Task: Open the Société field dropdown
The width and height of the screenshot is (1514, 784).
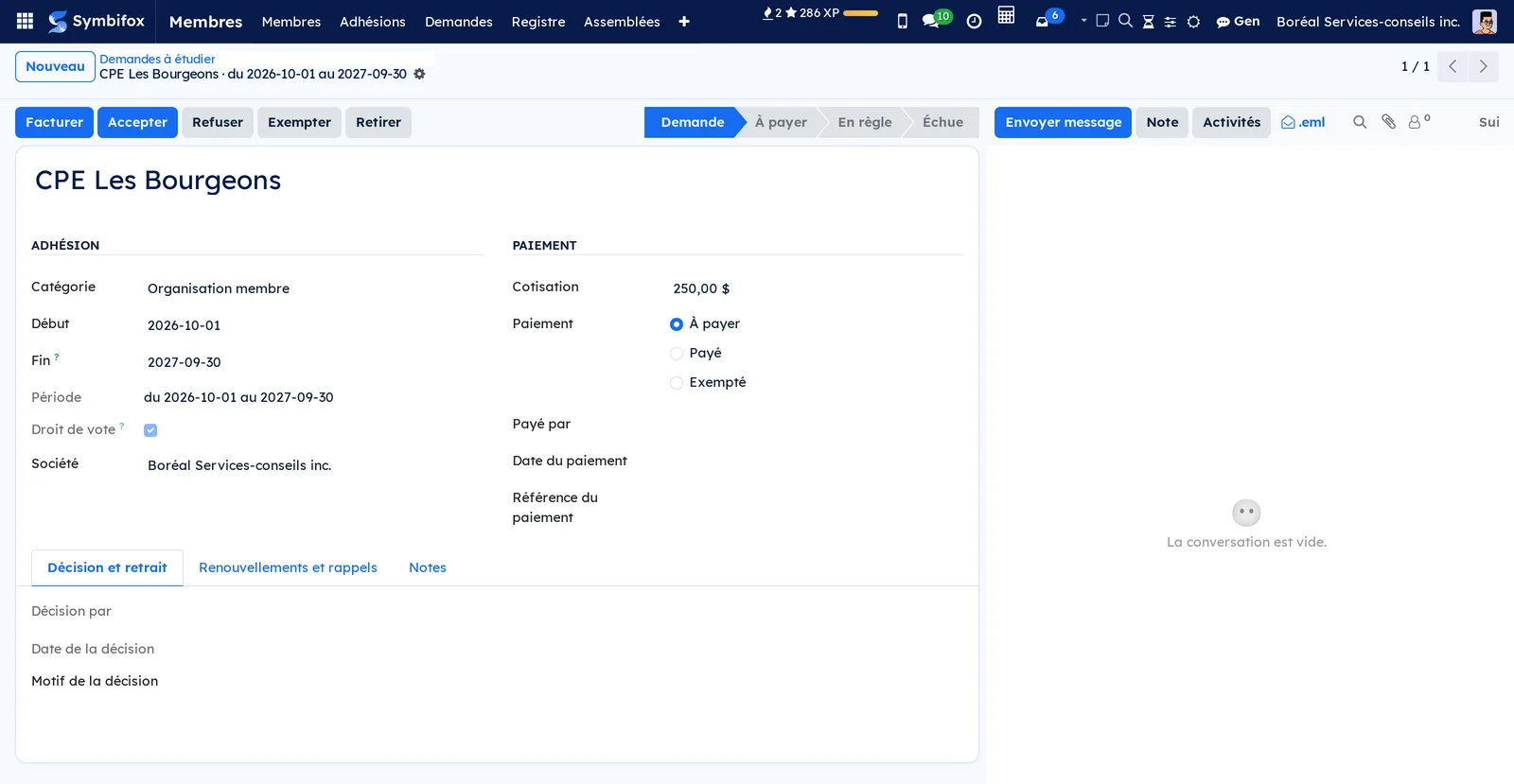Action: tap(312, 465)
